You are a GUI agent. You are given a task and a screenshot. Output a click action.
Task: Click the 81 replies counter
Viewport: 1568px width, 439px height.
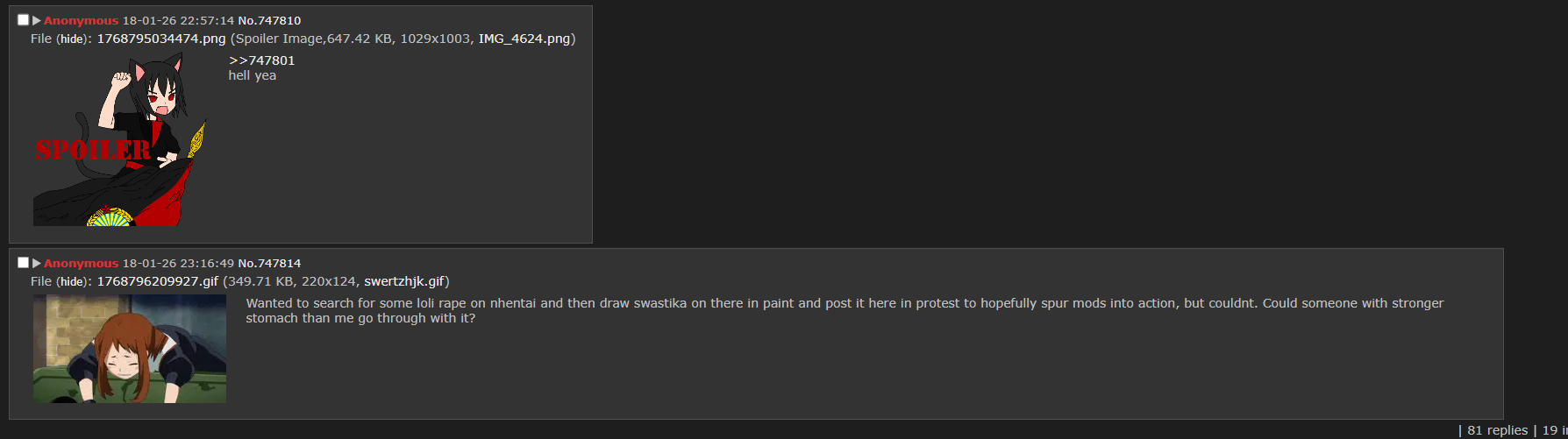pos(1497,430)
